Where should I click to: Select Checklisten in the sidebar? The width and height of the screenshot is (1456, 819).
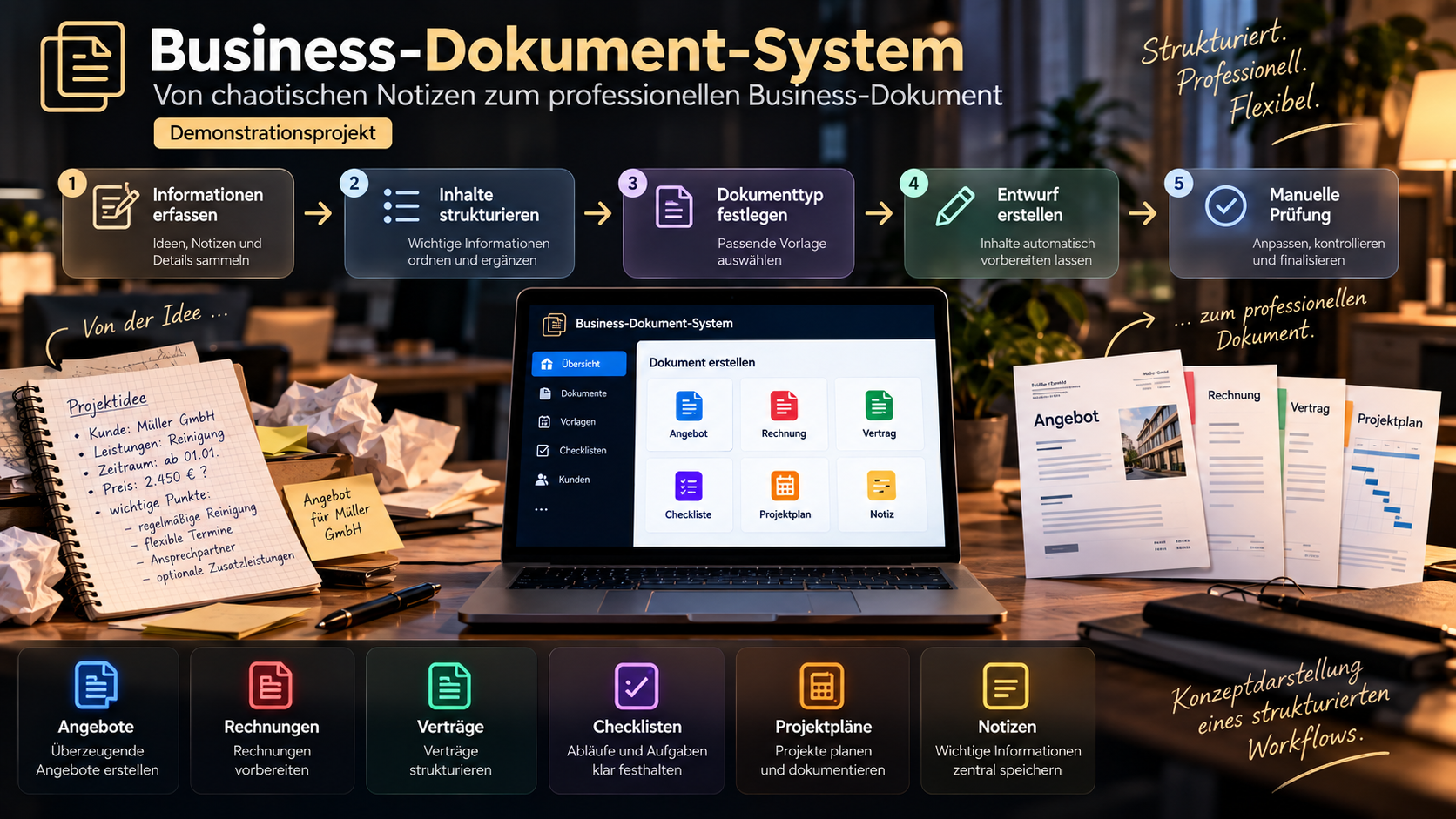point(572,451)
